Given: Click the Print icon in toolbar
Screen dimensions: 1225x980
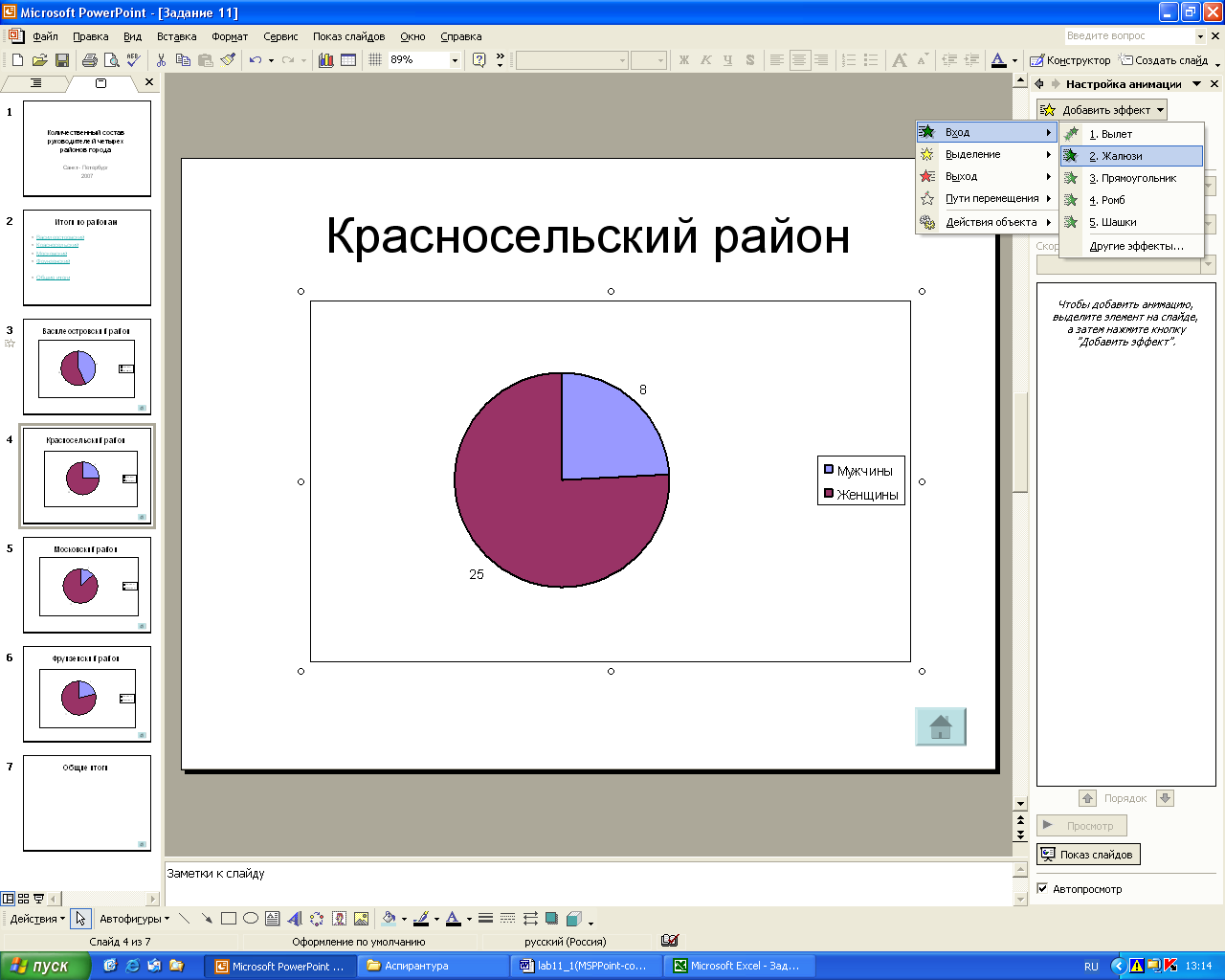Looking at the screenshot, I should [x=90, y=60].
